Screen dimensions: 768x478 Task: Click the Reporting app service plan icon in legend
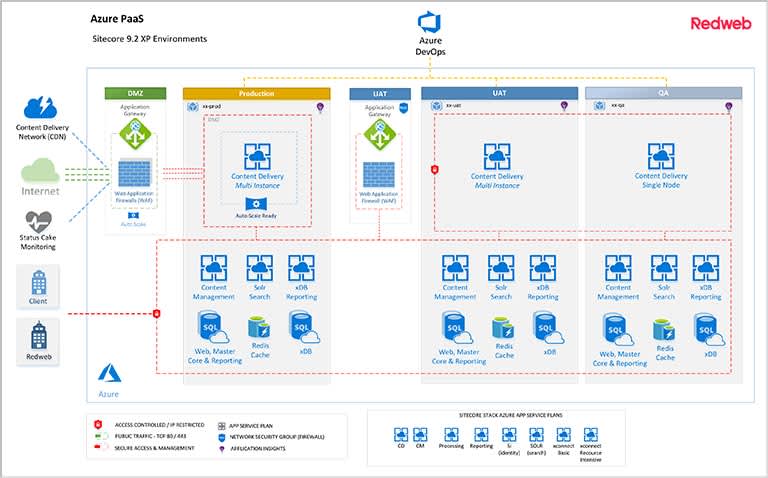(481, 434)
